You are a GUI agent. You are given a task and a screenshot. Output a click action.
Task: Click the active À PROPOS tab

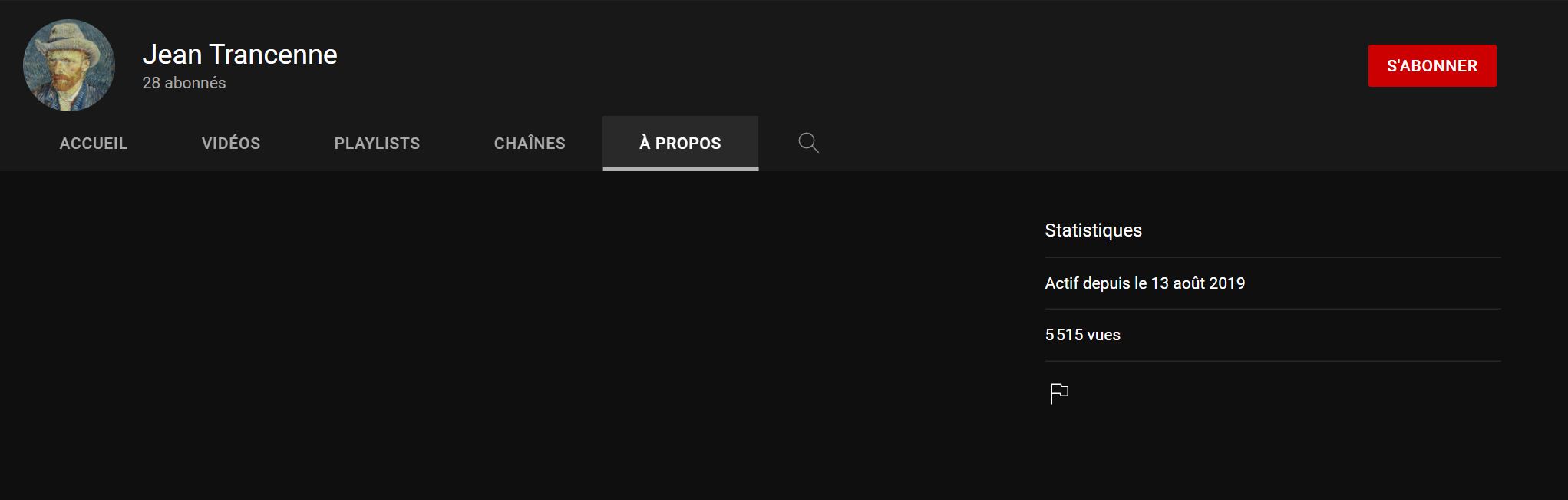pyautogui.click(x=681, y=144)
